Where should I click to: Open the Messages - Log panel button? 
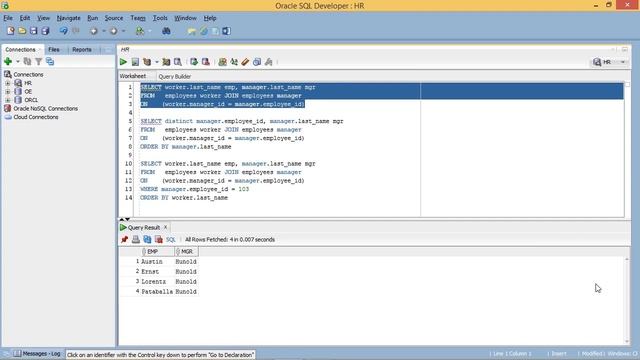point(38,353)
